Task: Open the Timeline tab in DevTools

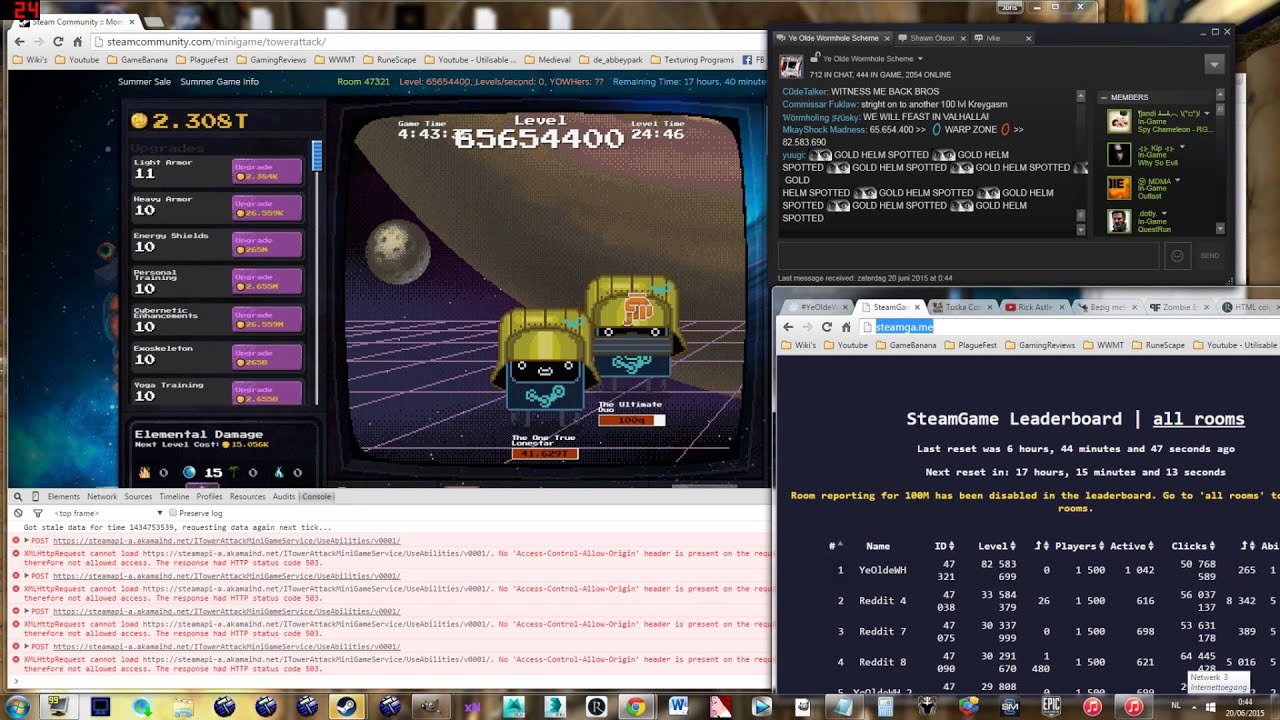Action: click(x=174, y=496)
